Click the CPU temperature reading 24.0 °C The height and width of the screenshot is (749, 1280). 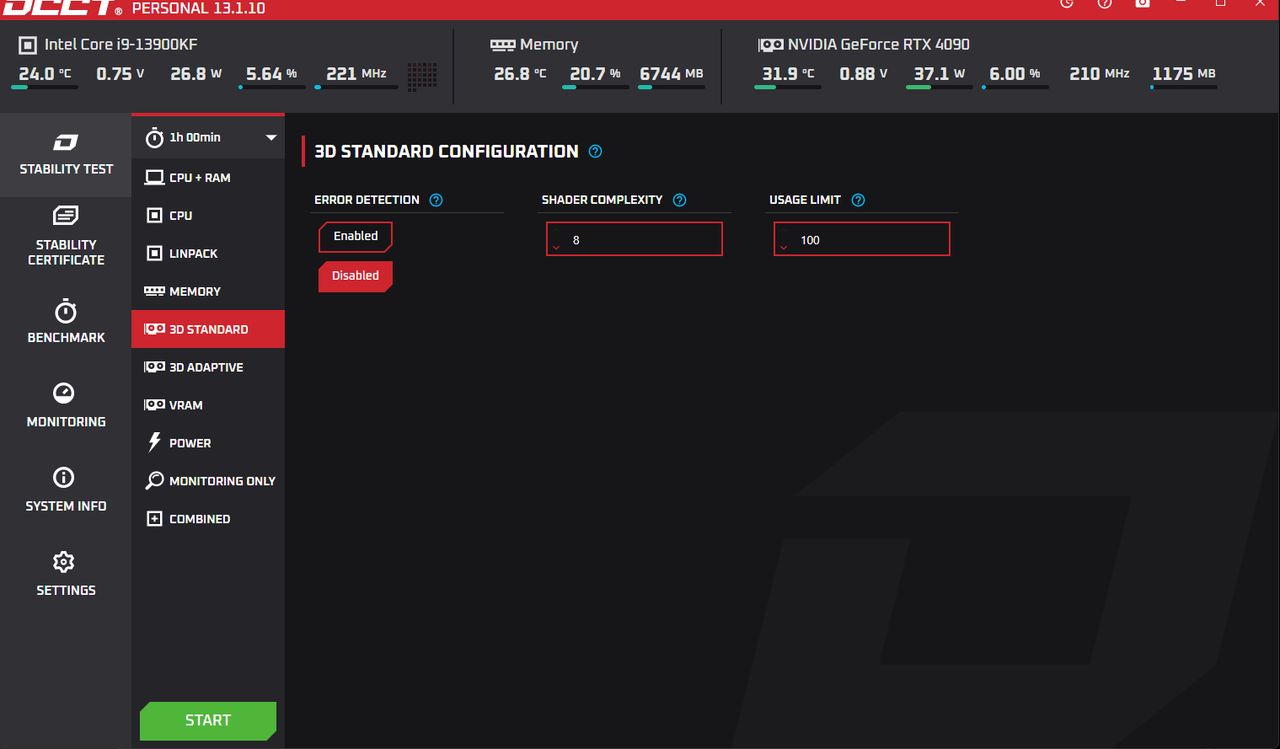point(45,74)
